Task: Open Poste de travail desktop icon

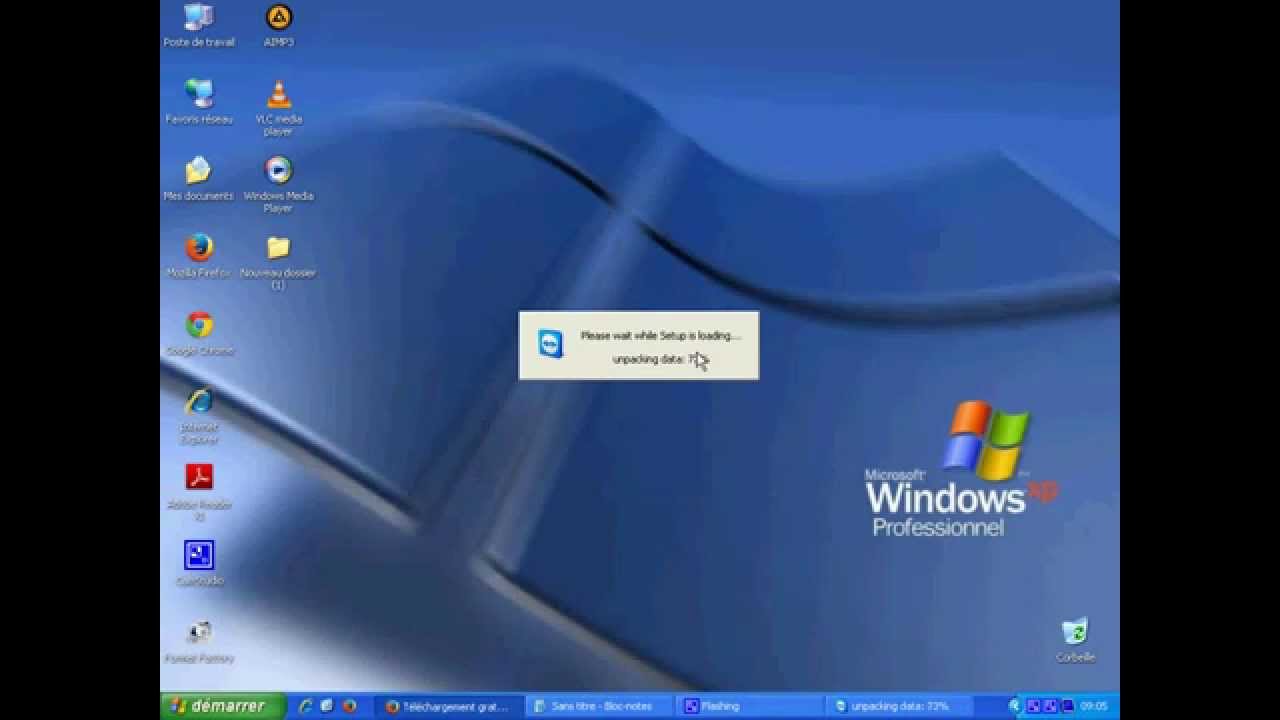Action: click(199, 26)
